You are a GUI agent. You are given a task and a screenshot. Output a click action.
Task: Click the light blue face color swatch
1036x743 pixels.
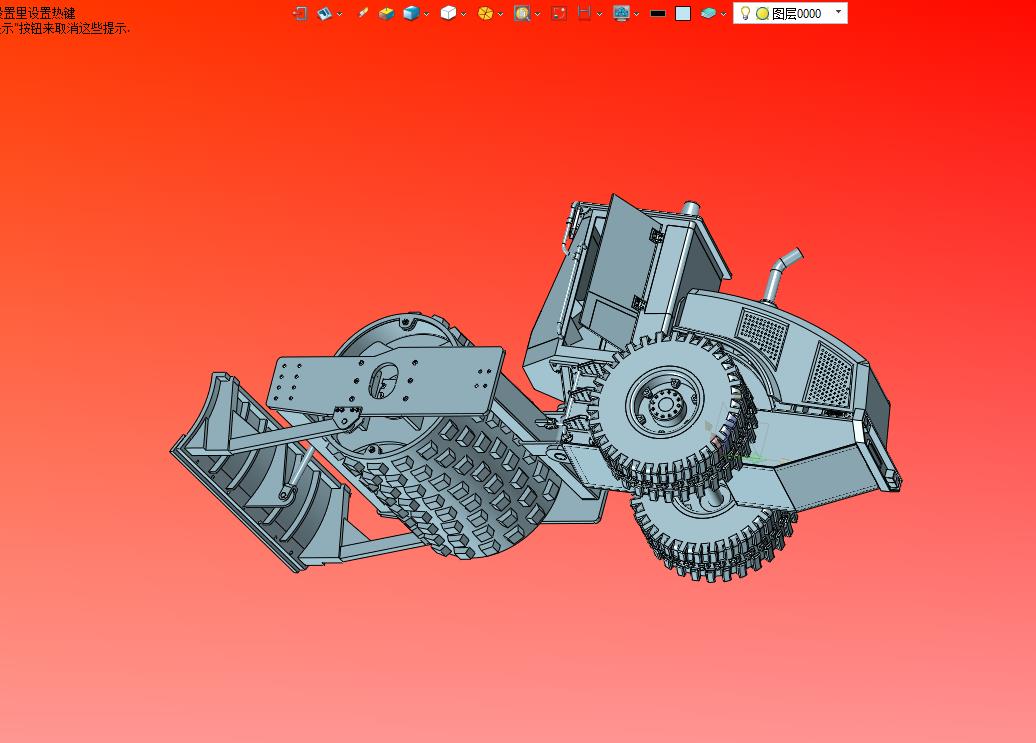683,13
